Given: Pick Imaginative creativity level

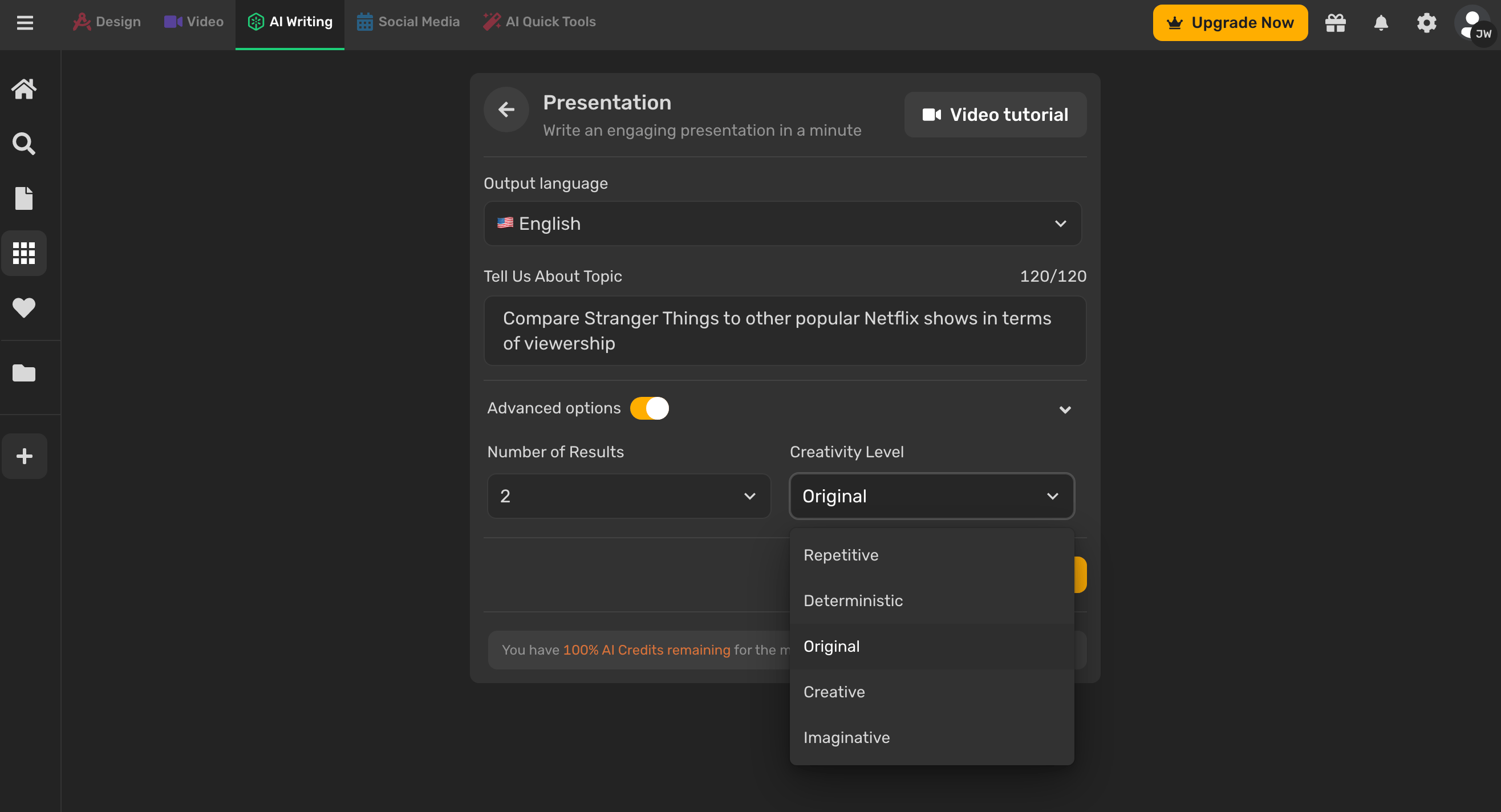Looking at the screenshot, I should [x=931, y=737].
